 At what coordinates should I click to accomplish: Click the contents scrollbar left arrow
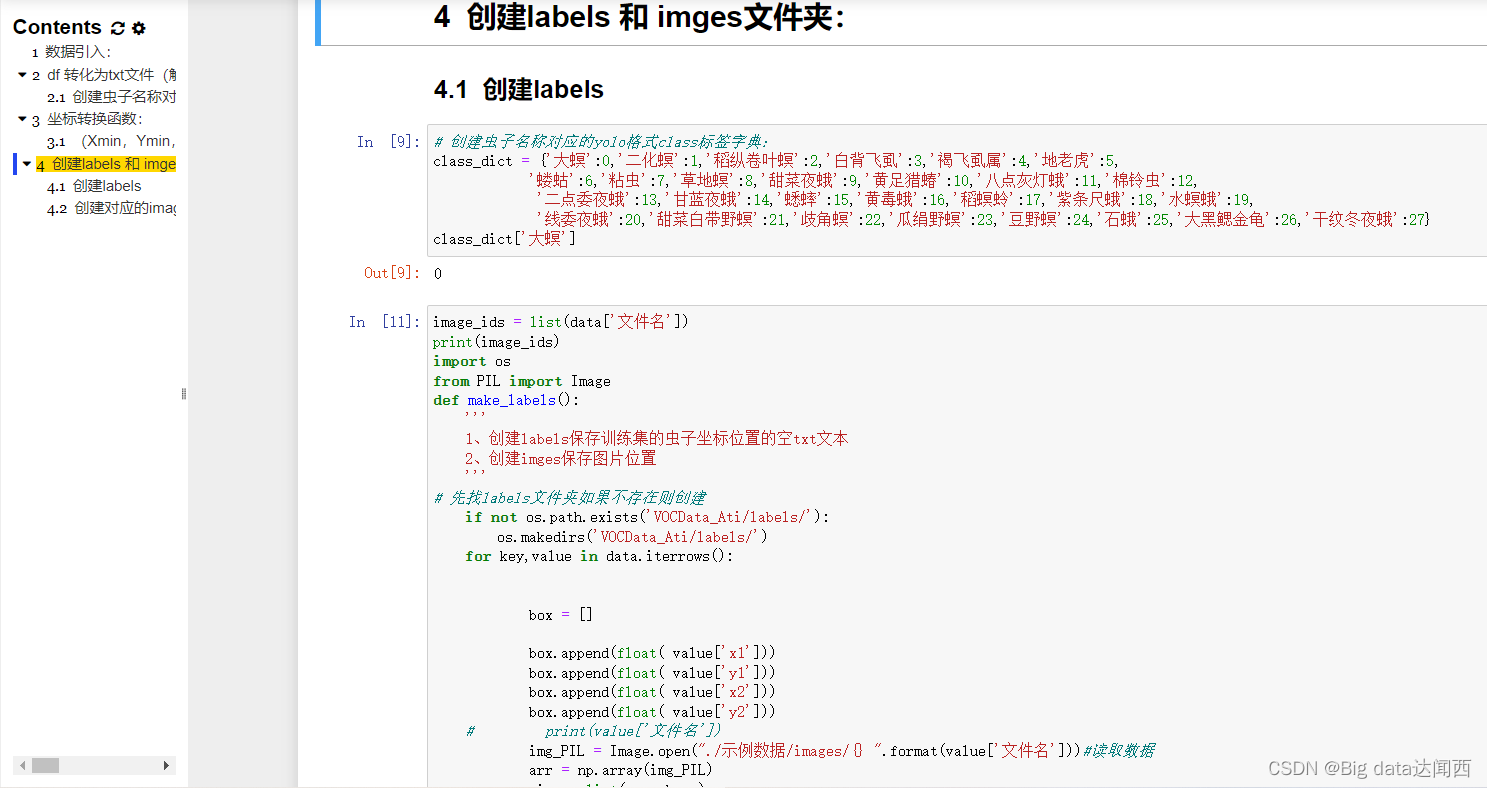[x=22, y=766]
